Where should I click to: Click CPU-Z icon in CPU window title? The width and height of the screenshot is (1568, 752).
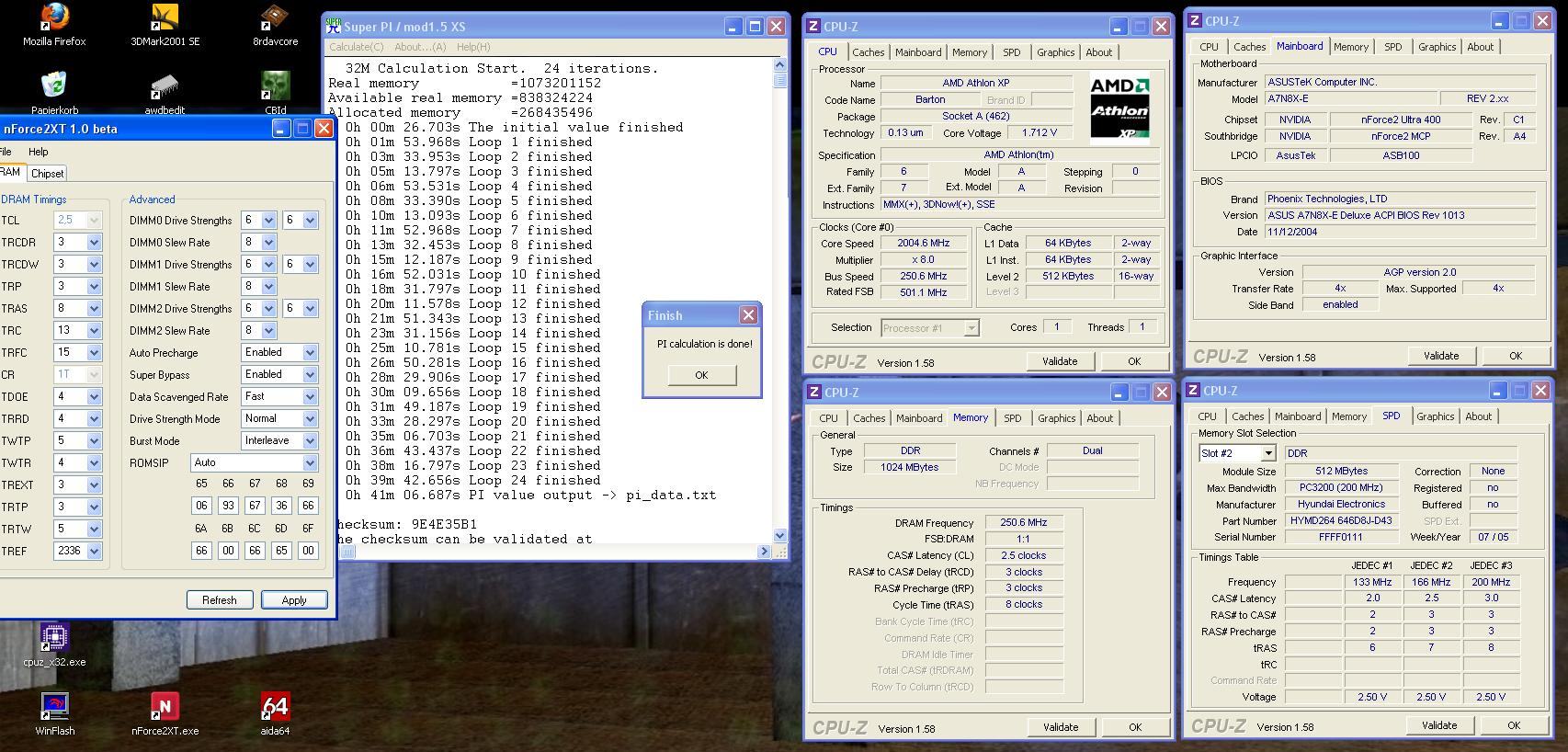(813, 27)
